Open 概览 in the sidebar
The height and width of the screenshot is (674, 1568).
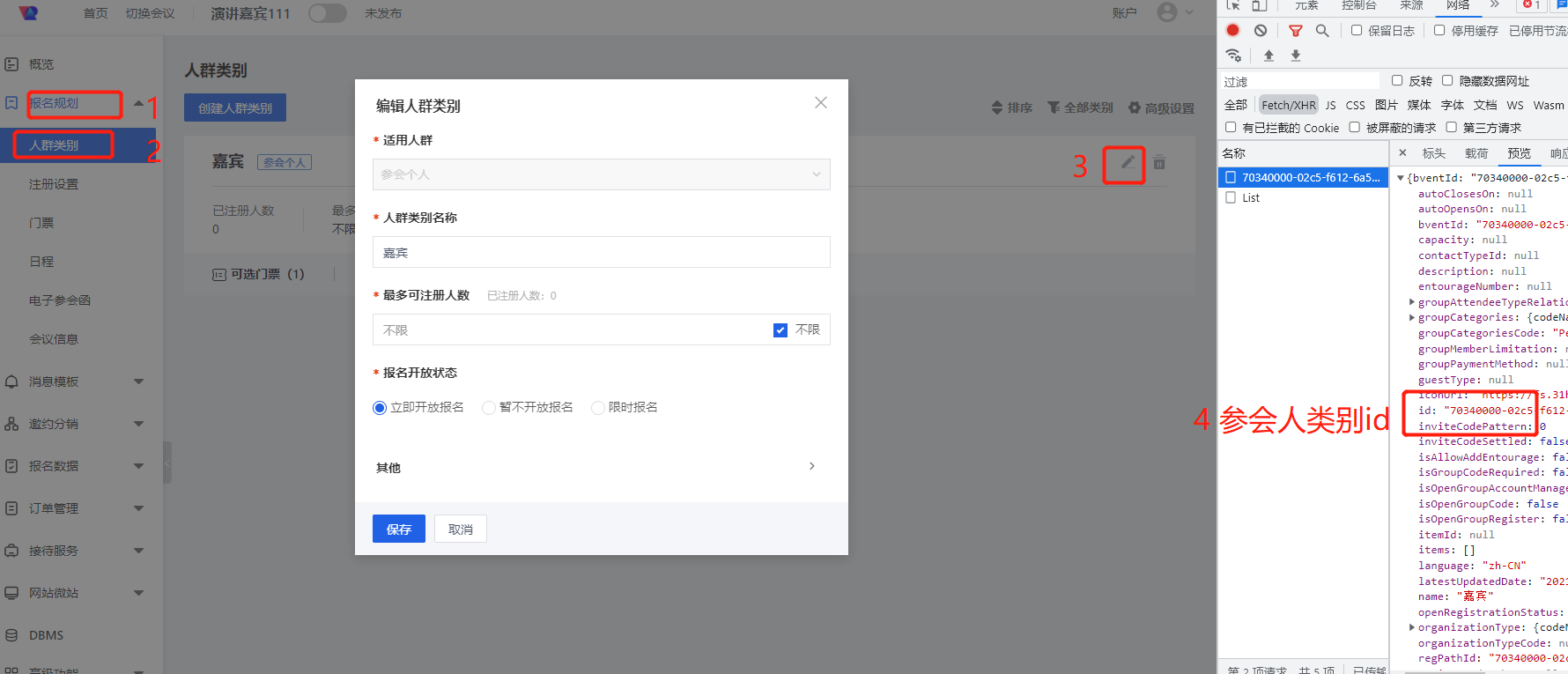41,64
